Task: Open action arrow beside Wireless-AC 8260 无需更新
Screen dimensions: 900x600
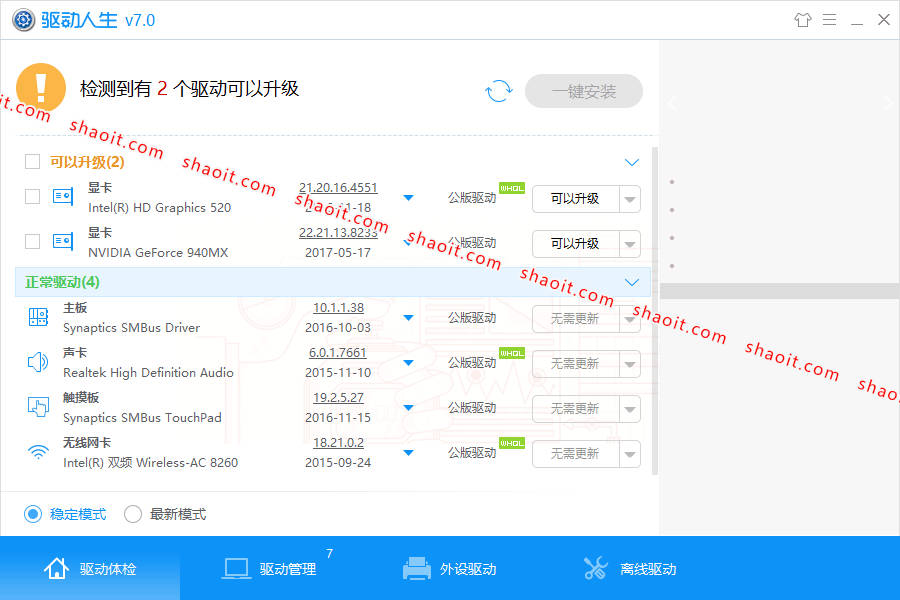Action: tap(630, 454)
